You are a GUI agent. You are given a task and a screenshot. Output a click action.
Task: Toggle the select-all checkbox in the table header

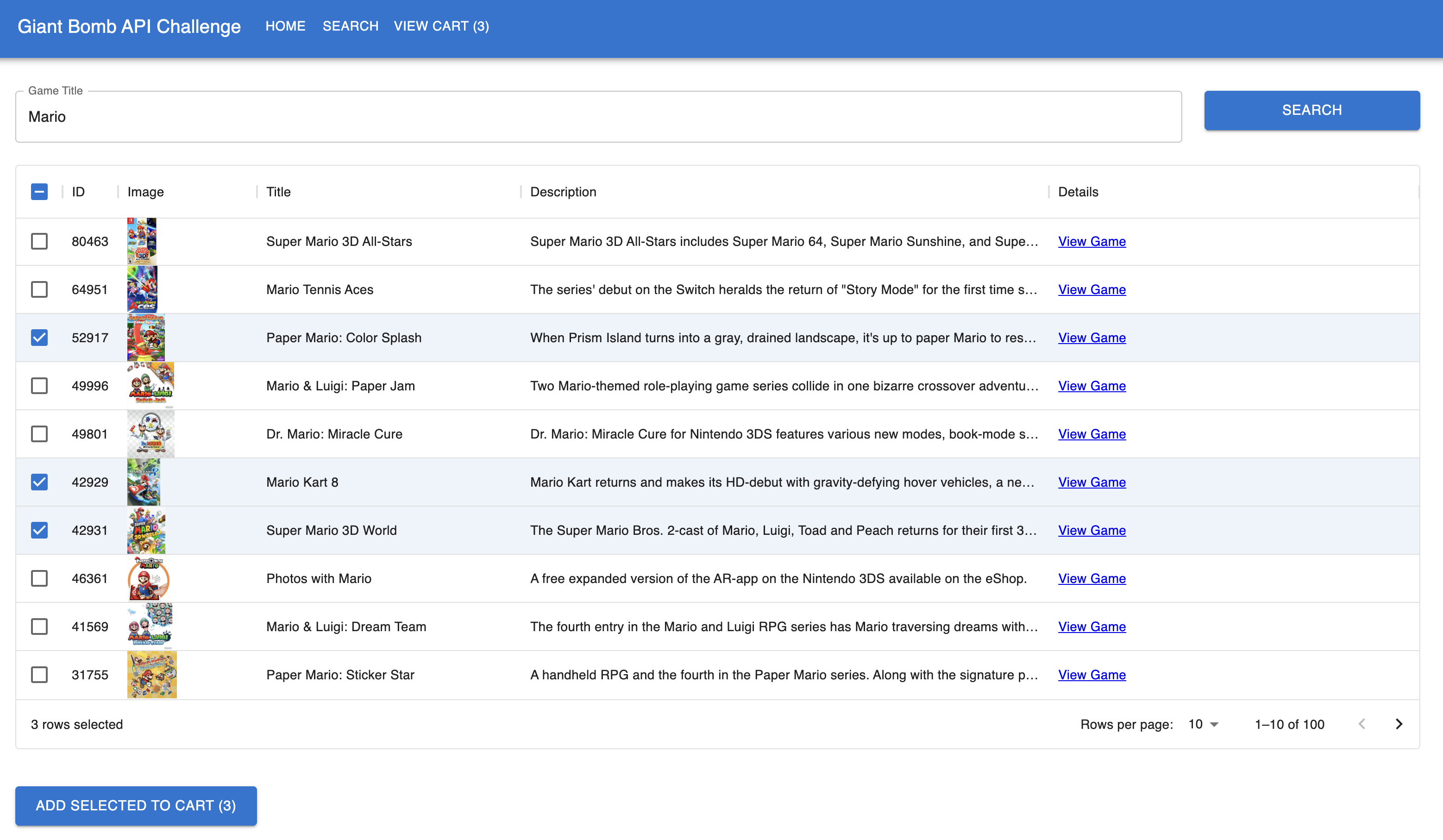click(x=39, y=192)
